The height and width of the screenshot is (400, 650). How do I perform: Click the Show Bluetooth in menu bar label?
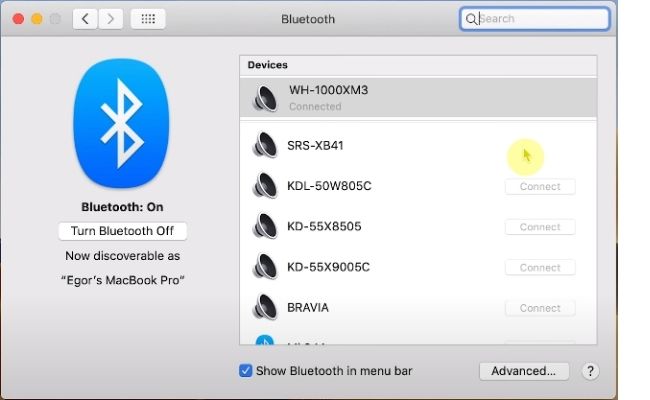pyautogui.click(x=334, y=371)
